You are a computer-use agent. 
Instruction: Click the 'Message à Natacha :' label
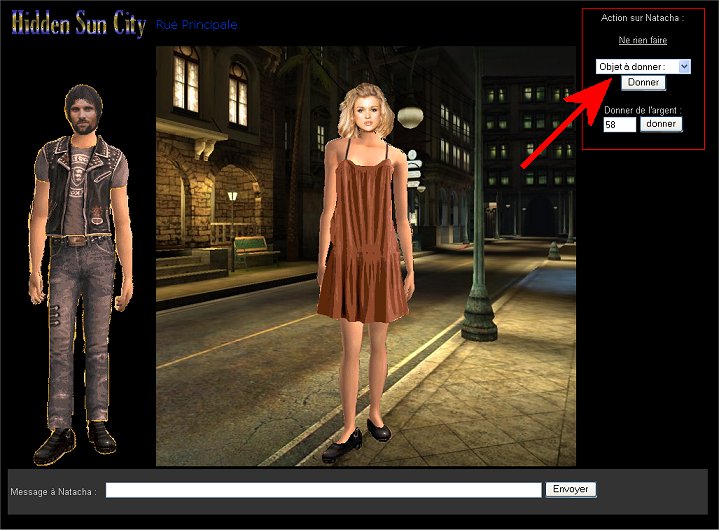pos(53,491)
